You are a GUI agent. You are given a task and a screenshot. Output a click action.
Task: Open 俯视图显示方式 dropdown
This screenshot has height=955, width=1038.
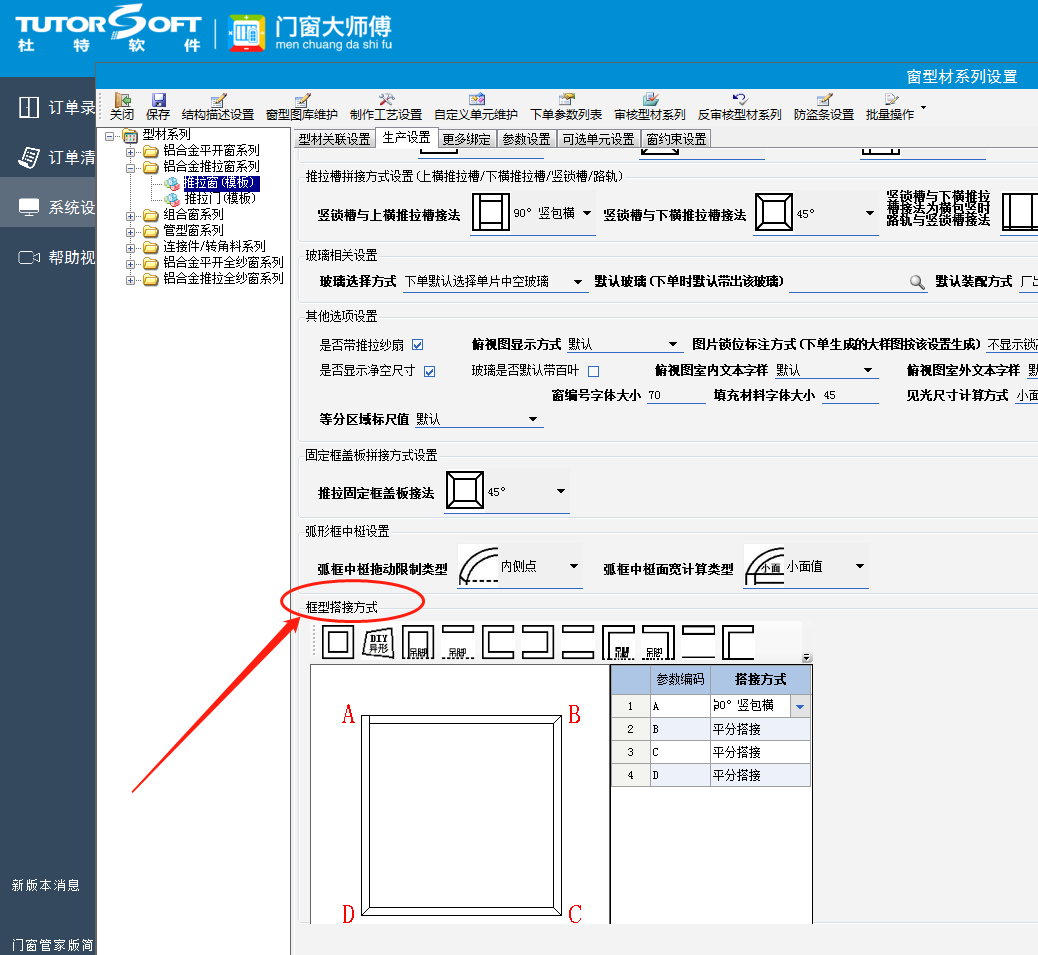673,344
